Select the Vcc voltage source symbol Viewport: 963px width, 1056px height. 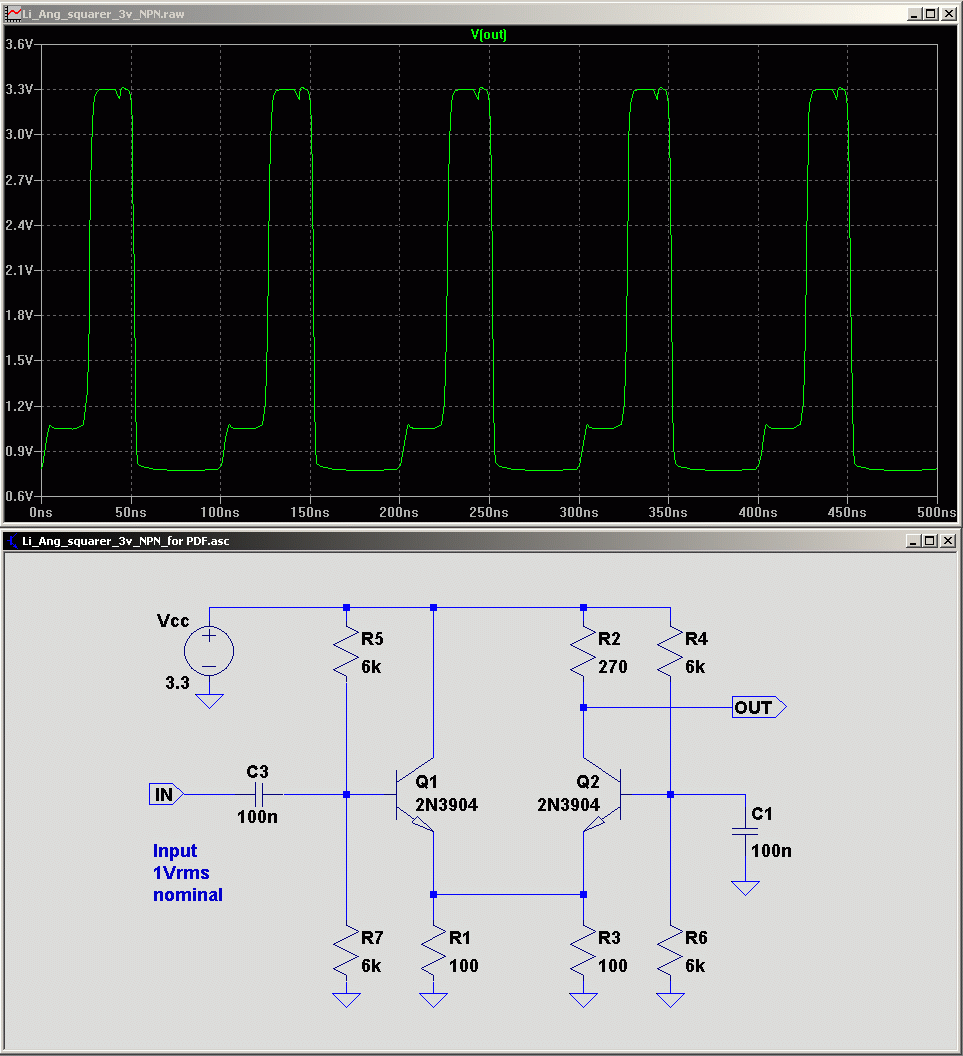(x=209, y=651)
